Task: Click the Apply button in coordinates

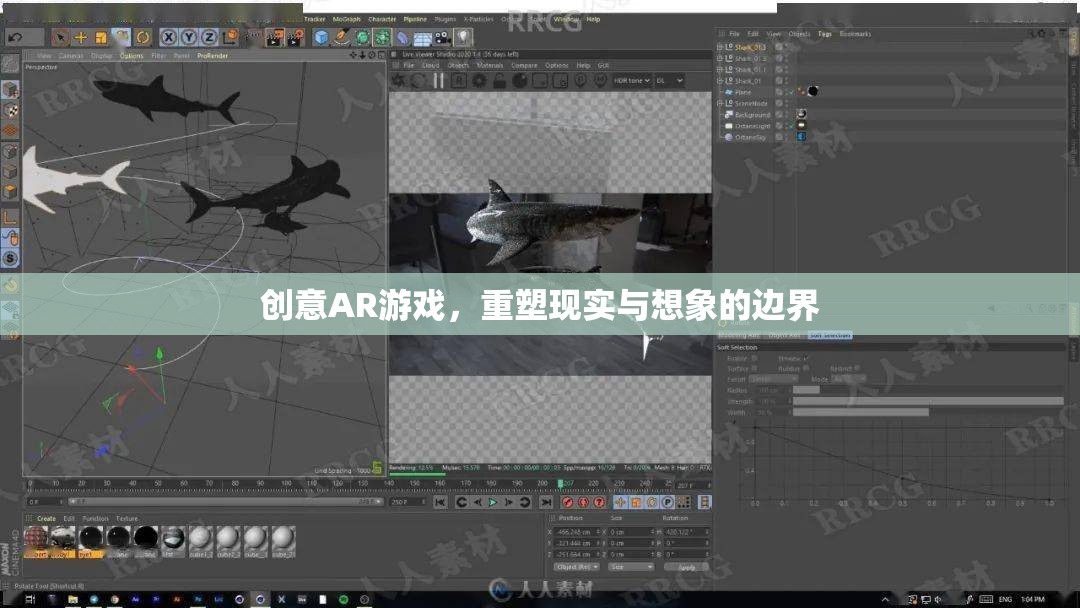Action: [x=687, y=567]
